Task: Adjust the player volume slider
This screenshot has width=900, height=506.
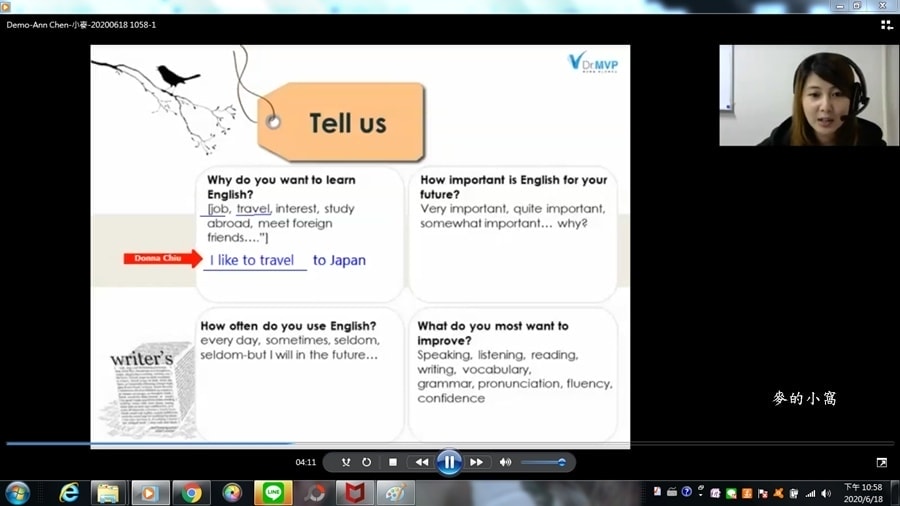Action: 544,462
